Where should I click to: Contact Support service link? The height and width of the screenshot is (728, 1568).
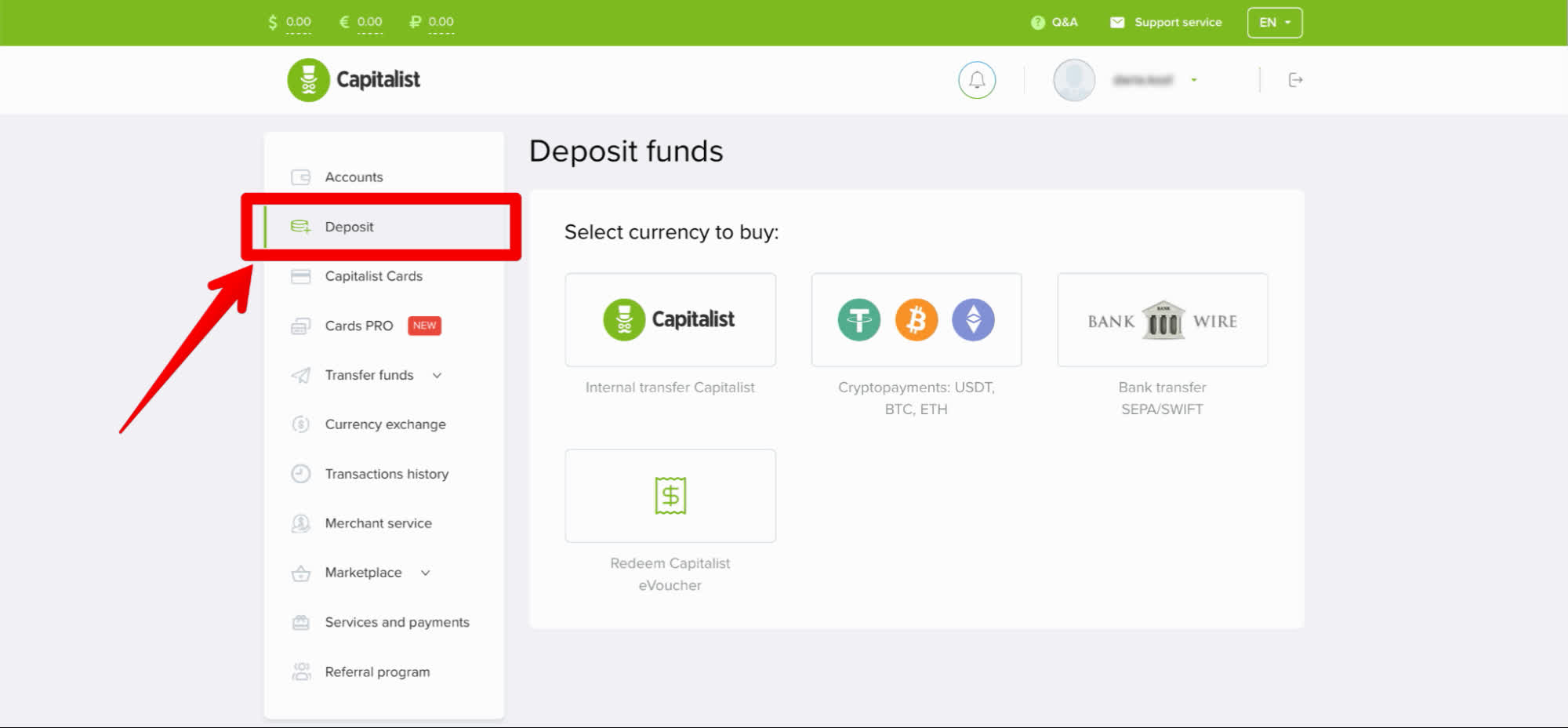(x=1166, y=23)
